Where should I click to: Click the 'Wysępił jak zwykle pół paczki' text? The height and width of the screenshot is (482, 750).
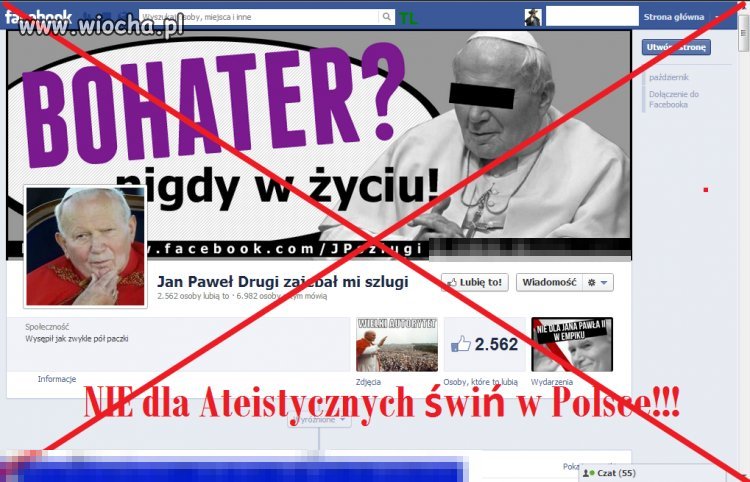pyautogui.click(x=77, y=339)
